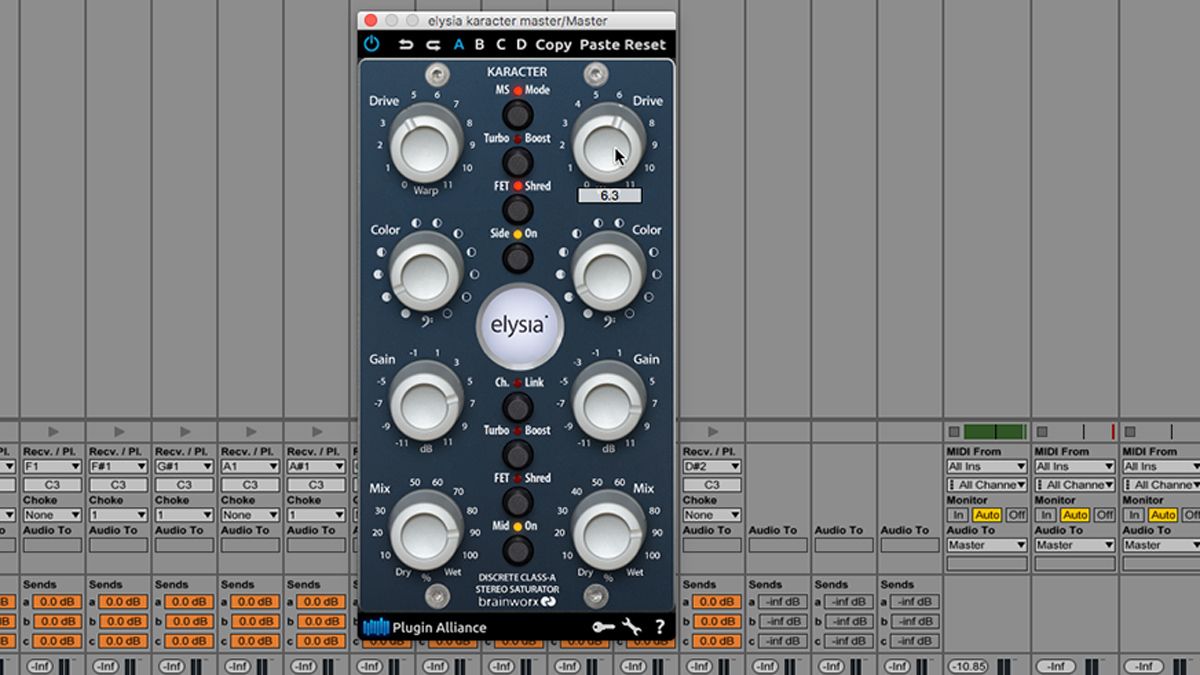Click the play triangle above the F#1 column
The width and height of the screenshot is (1200, 675).
[119, 432]
